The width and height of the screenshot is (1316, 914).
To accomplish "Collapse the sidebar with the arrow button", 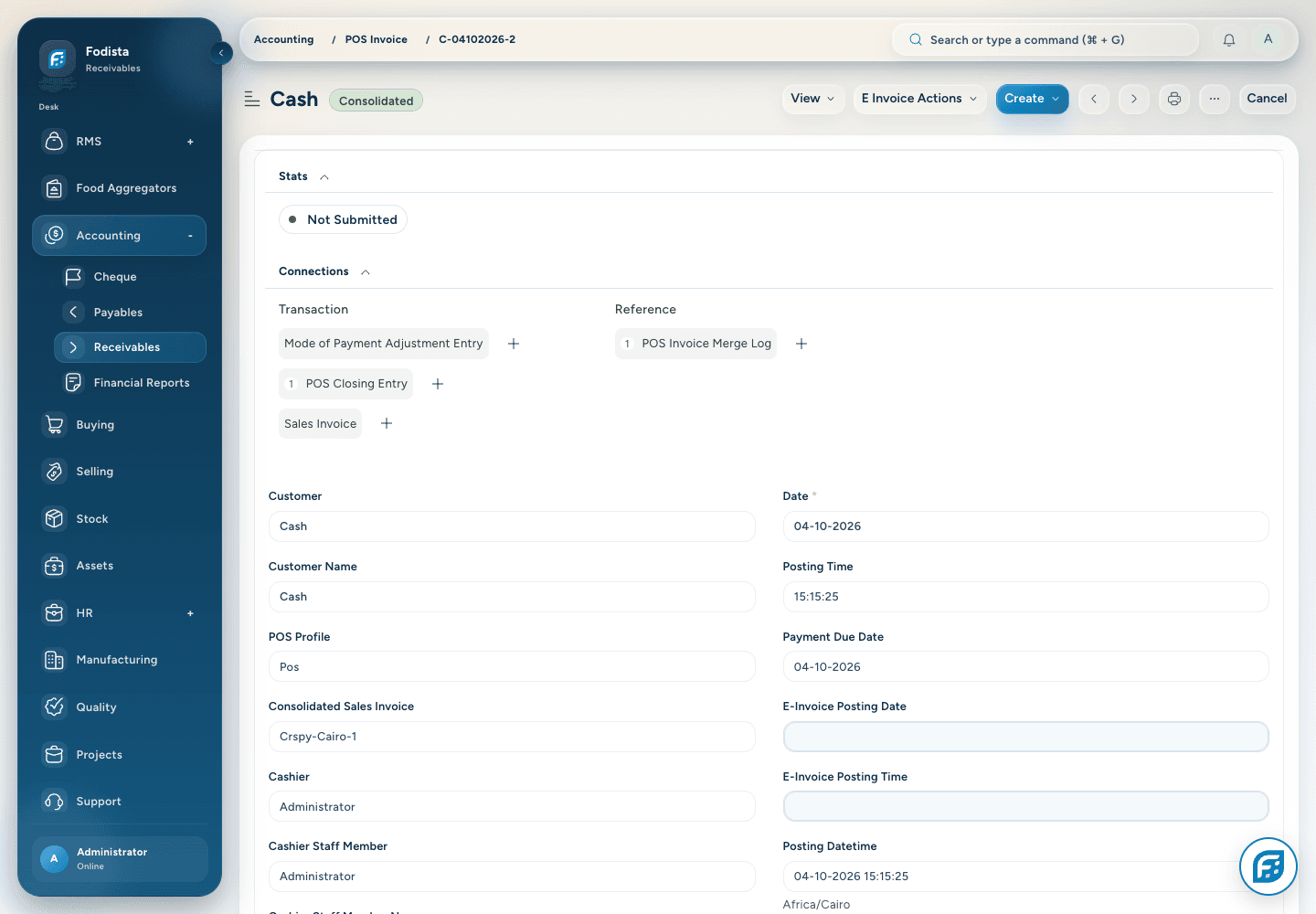I will (221, 53).
